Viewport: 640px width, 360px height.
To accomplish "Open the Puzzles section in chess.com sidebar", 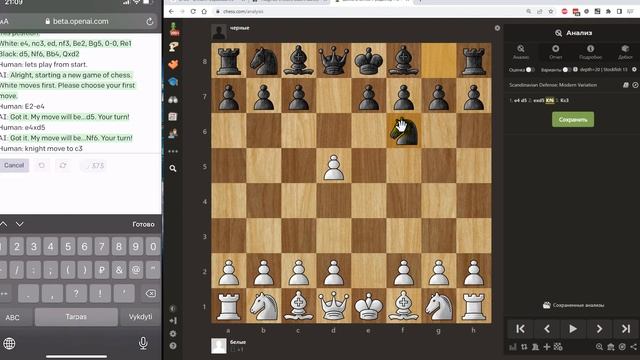I will point(173,47).
